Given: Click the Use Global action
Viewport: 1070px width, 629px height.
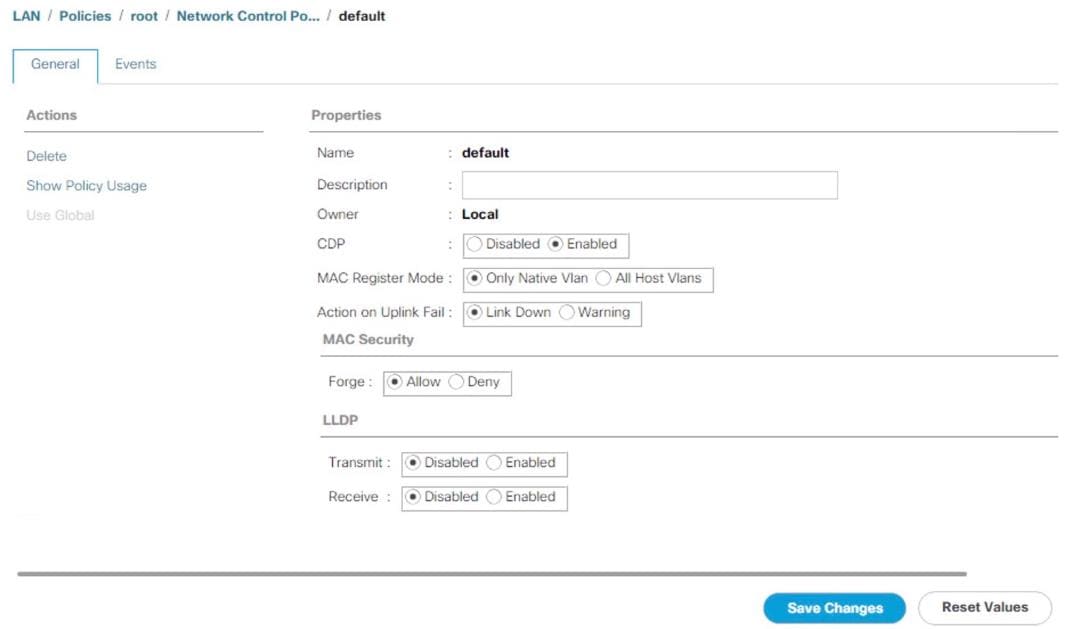Looking at the screenshot, I should [60, 216].
